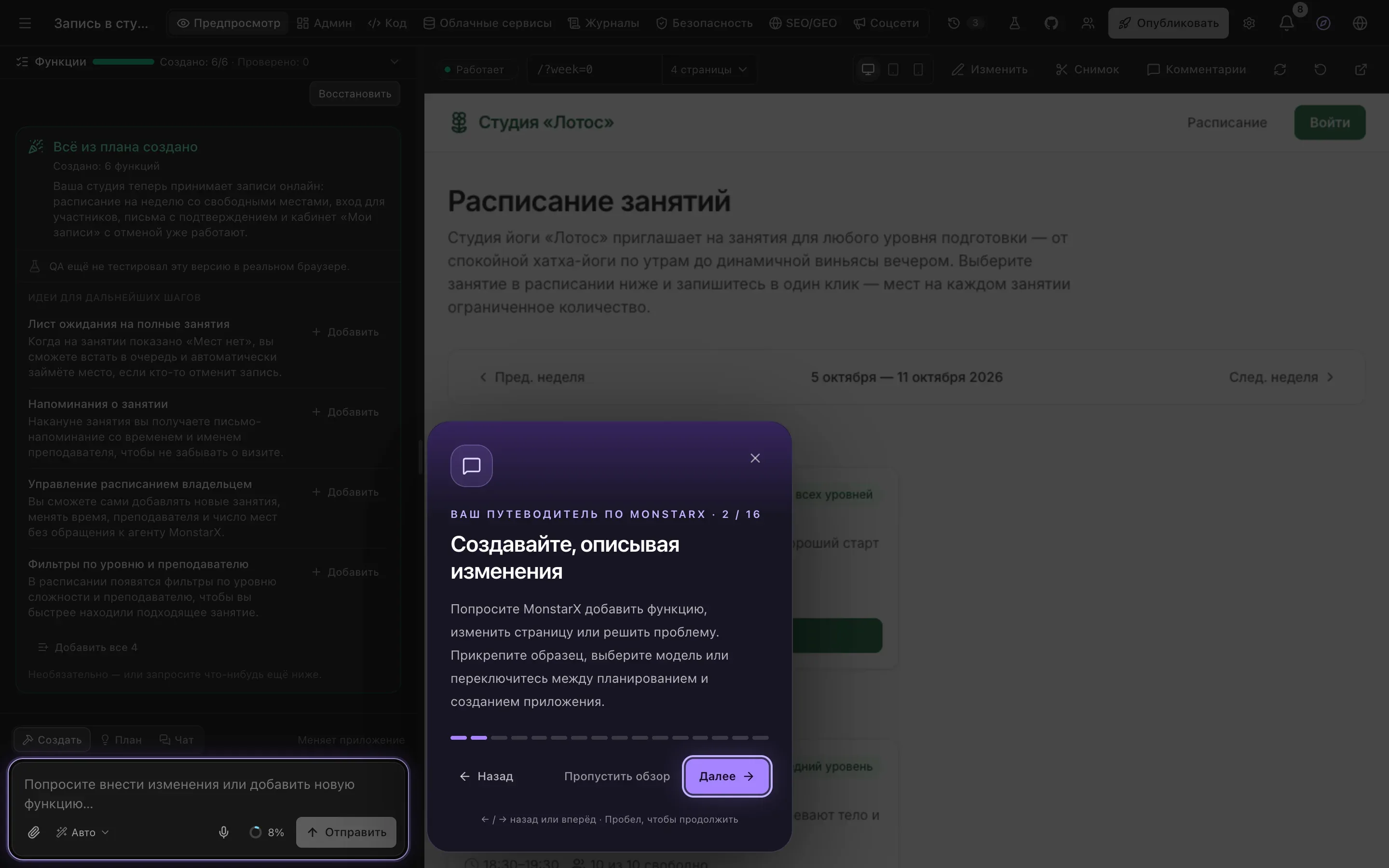This screenshot has height=868, width=1389.
Task: Open the notifications bell
Action: click(x=1286, y=23)
